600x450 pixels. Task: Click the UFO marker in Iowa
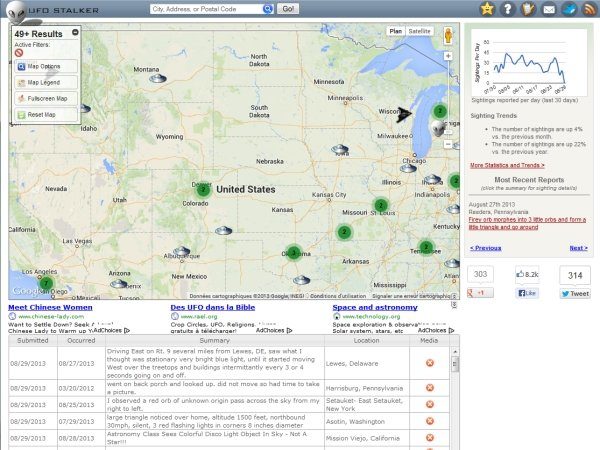coord(340,148)
